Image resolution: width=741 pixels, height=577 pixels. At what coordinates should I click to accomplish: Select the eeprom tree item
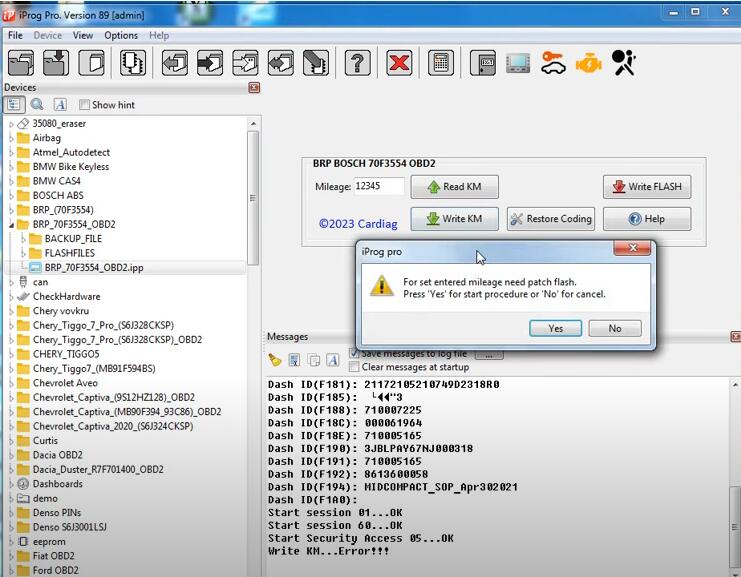click(x=49, y=542)
